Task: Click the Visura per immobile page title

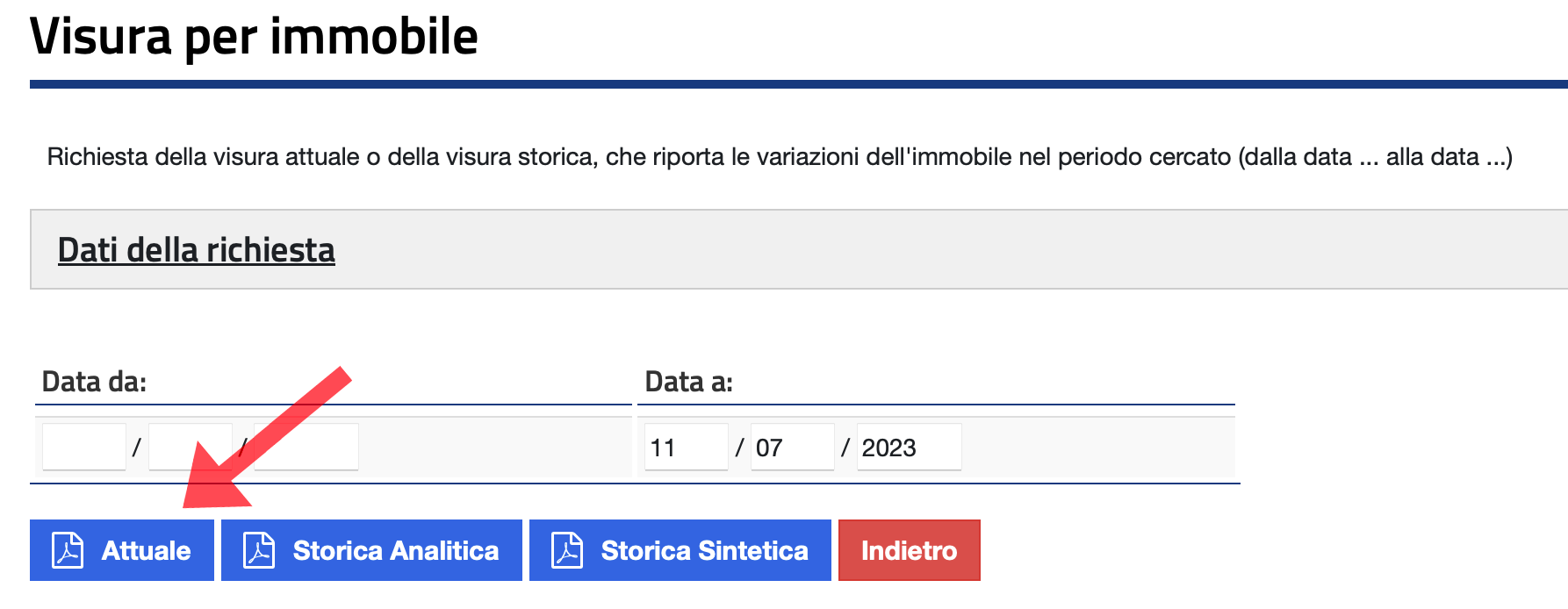Action: (255, 37)
